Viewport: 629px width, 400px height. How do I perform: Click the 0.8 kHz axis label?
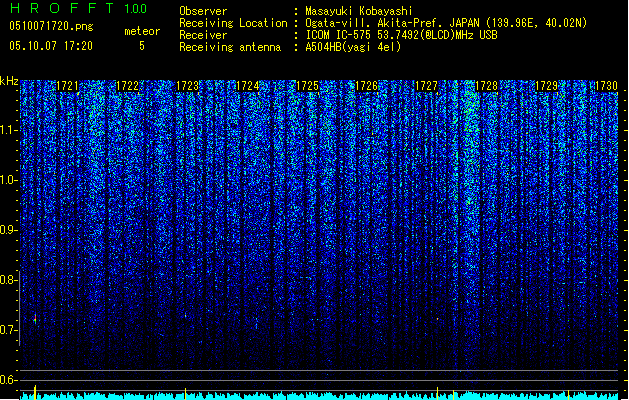tap(8, 280)
